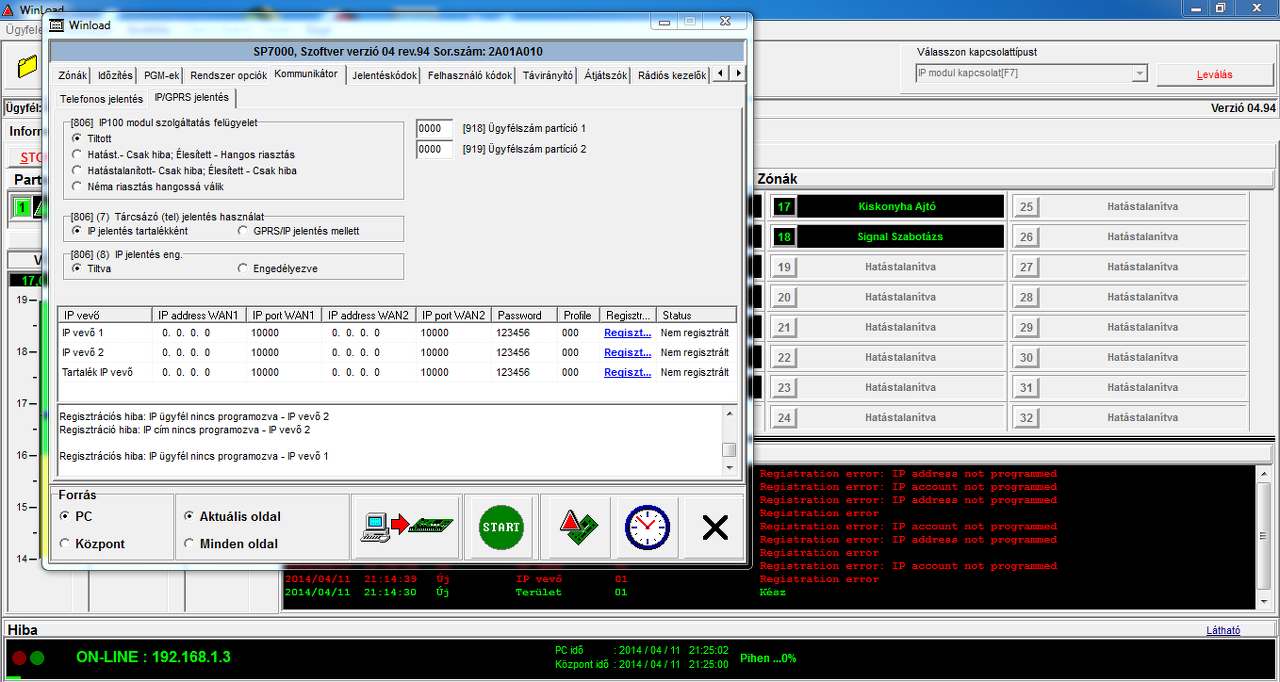This screenshot has width=1280, height=682.
Task: Click zone 25 Hatástalanítva entry
Action: tap(1142, 207)
